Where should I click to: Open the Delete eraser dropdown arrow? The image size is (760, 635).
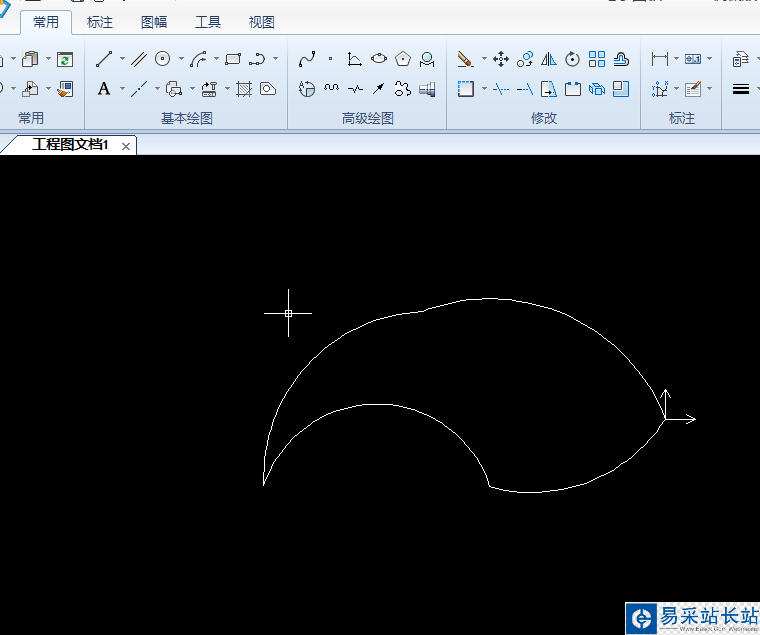coord(484,59)
